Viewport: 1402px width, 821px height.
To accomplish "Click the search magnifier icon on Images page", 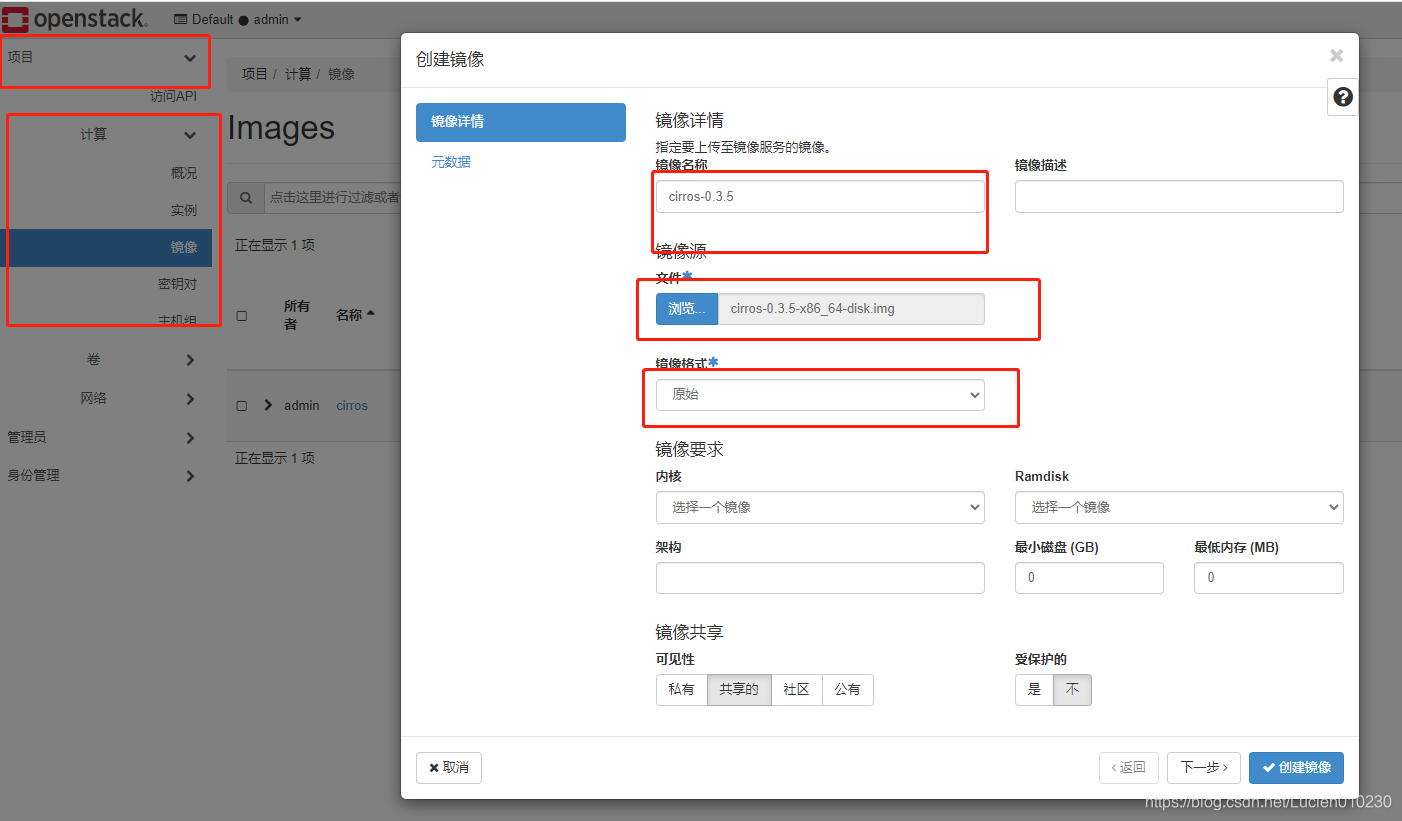I will click(245, 197).
